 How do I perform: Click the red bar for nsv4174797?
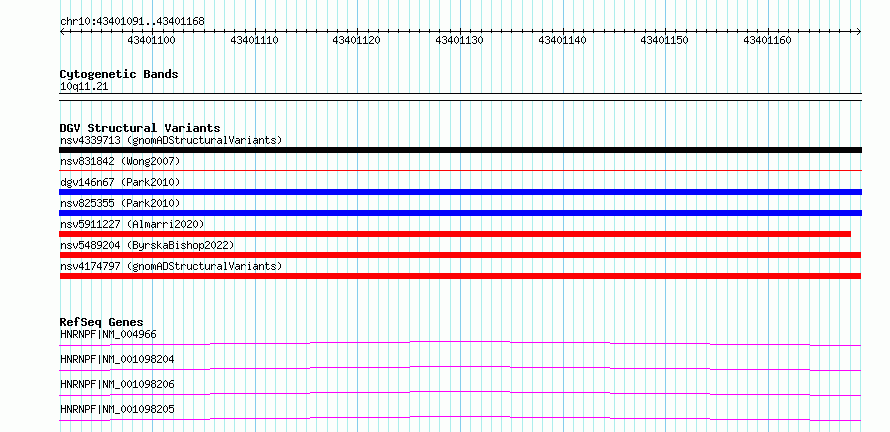pos(460,276)
